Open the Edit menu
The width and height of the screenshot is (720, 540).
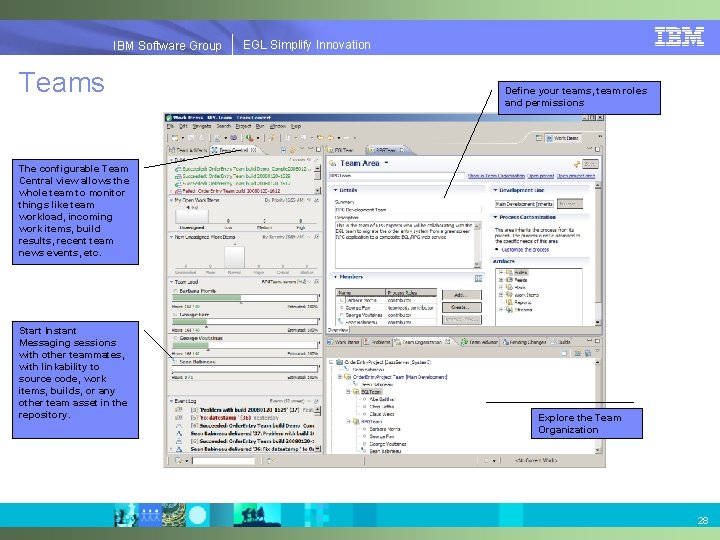click(x=183, y=126)
